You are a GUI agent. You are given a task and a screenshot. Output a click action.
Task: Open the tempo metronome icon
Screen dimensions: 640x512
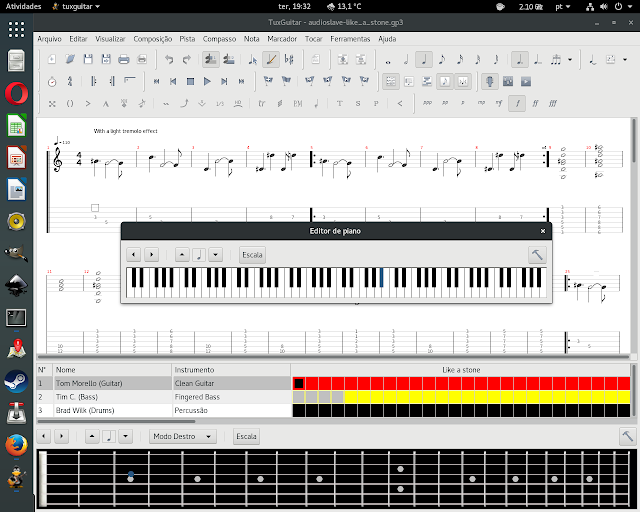(x=52, y=82)
